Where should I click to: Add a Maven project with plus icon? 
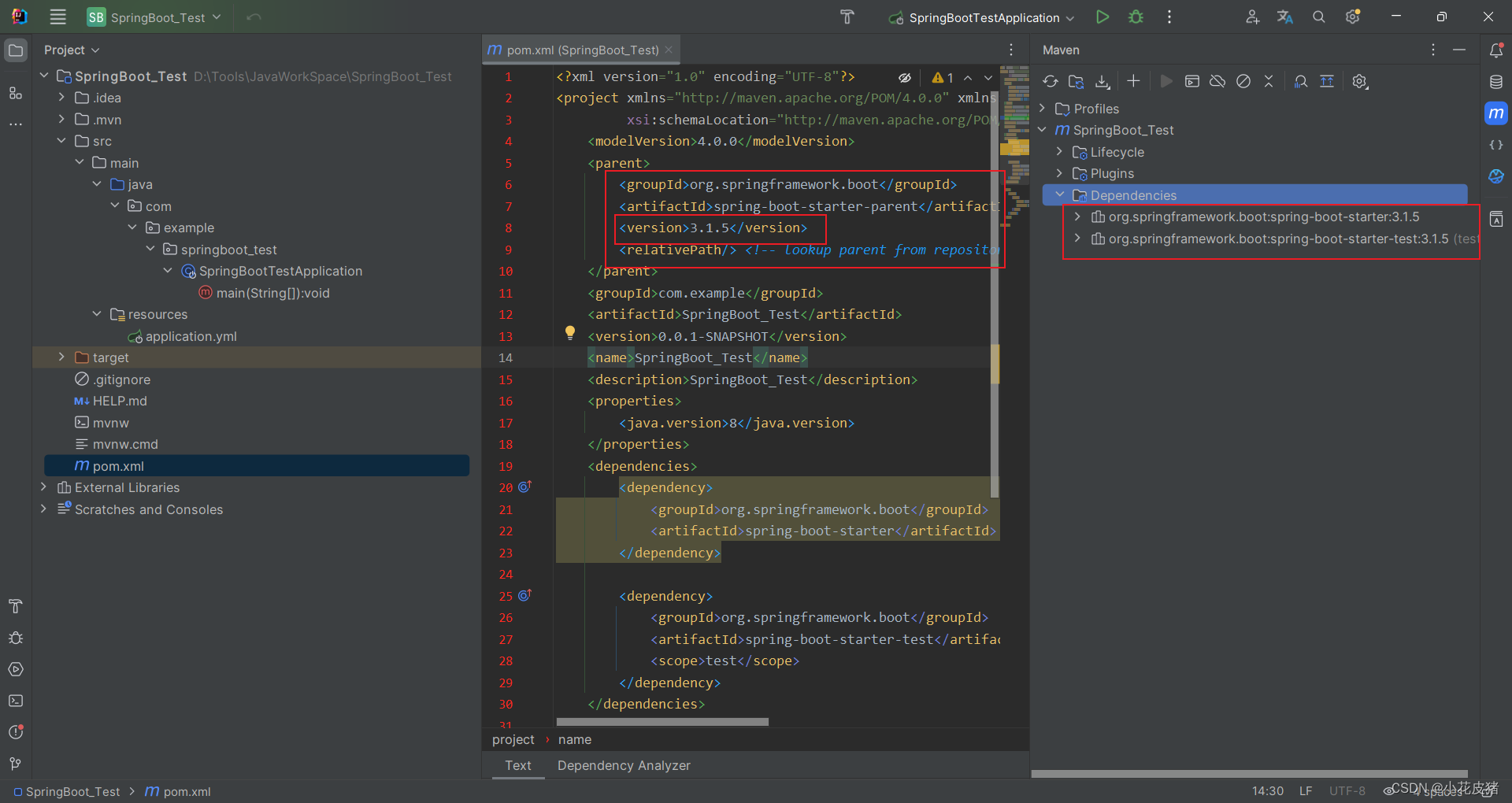(x=1133, y=81)
